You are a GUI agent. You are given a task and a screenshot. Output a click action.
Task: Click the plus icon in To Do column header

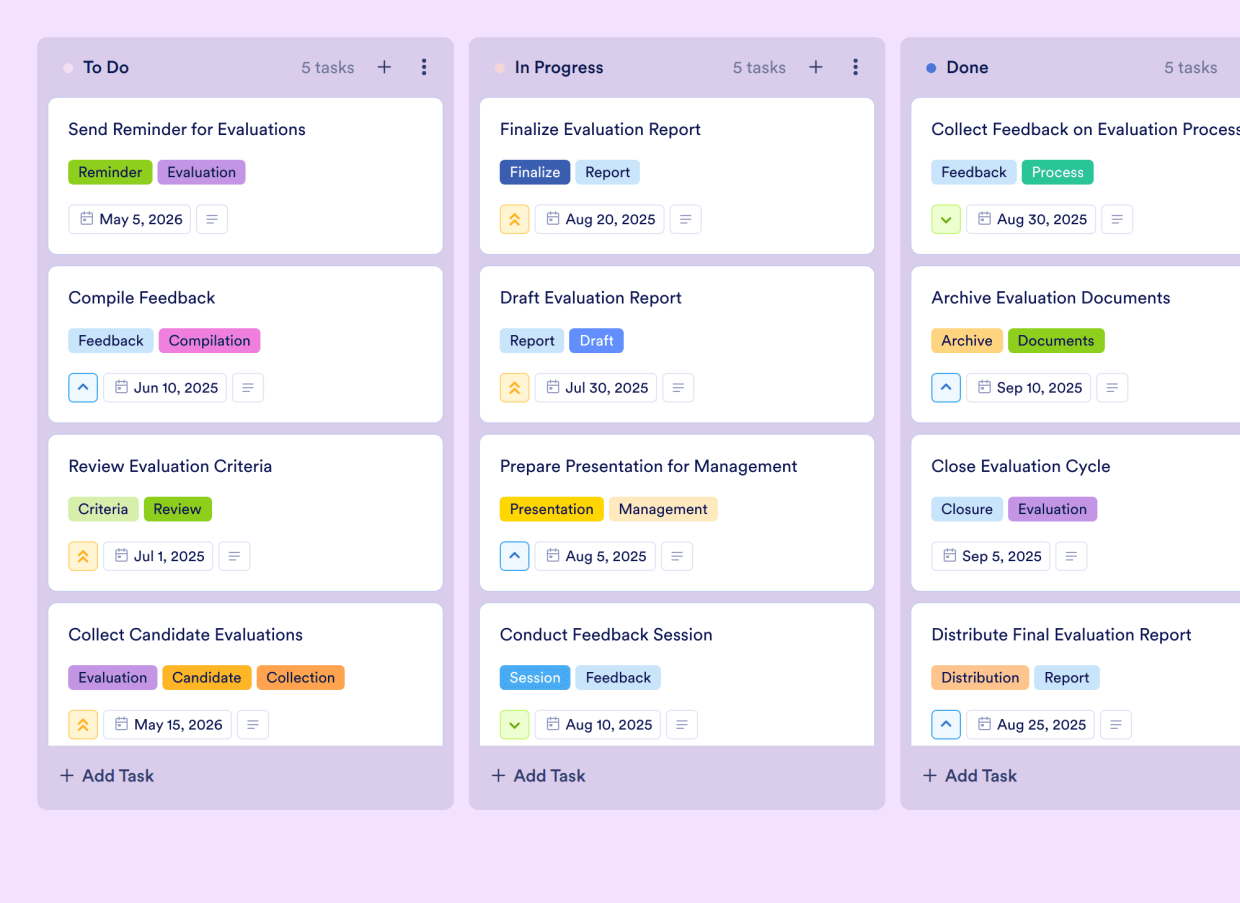[384, 67]
